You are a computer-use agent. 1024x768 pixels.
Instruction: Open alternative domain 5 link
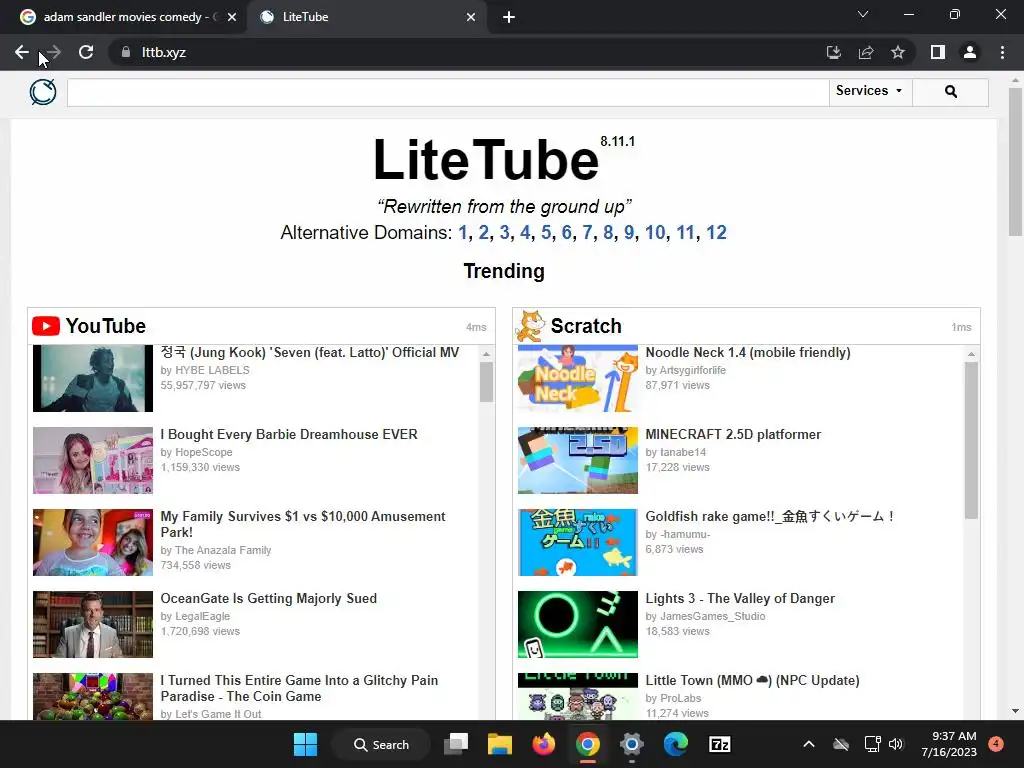coord(546,232)
